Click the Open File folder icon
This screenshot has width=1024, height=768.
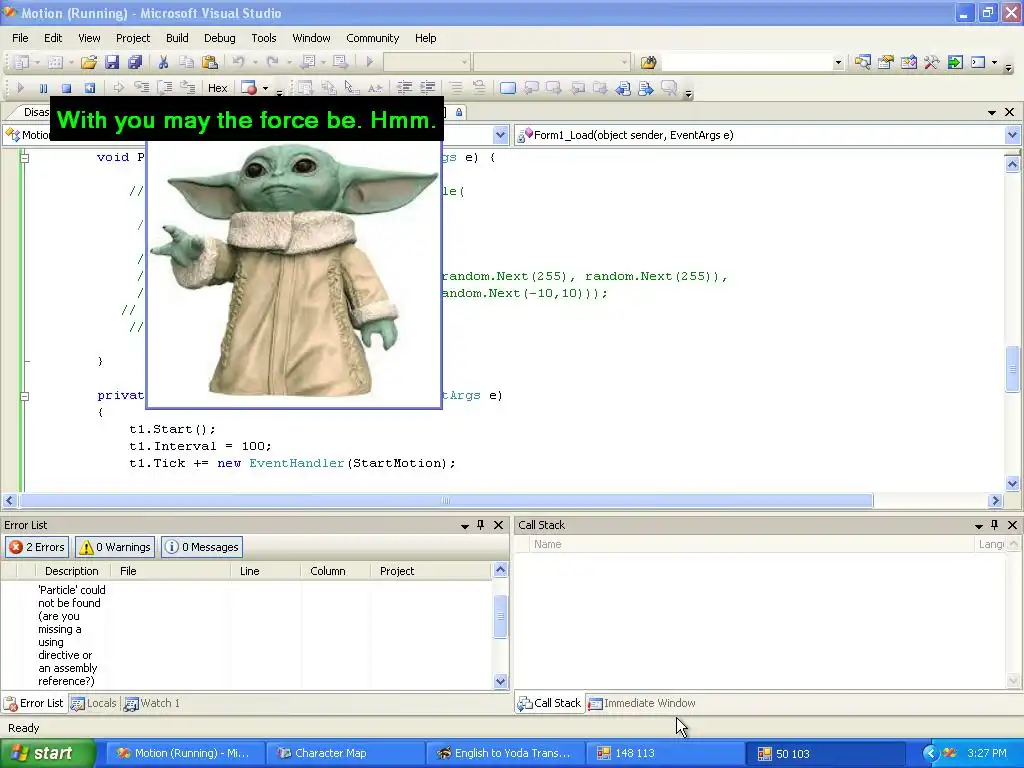coord(89,62)
